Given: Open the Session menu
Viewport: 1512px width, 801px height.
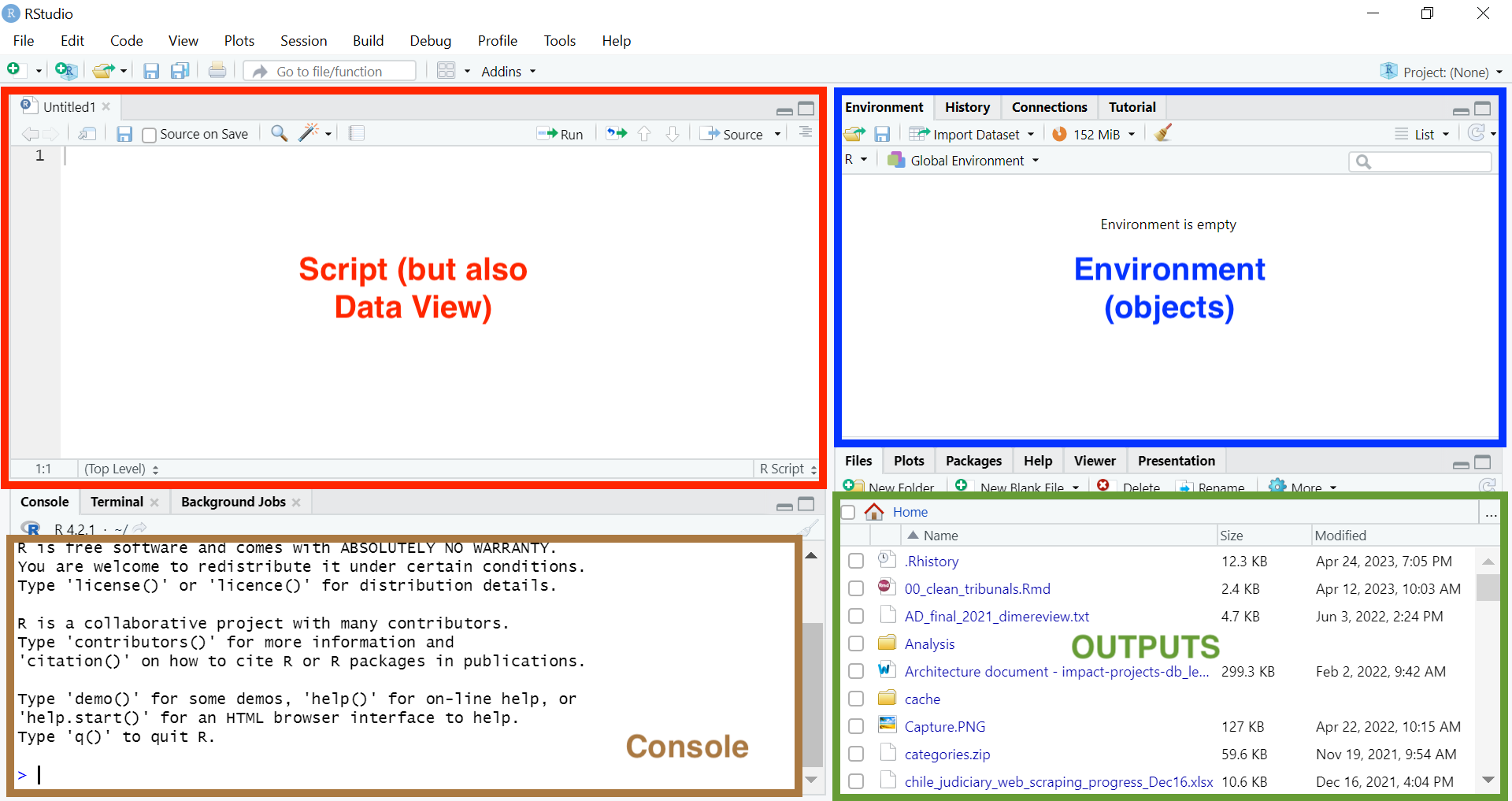Looking at the screenshot, I should point(303,41).
